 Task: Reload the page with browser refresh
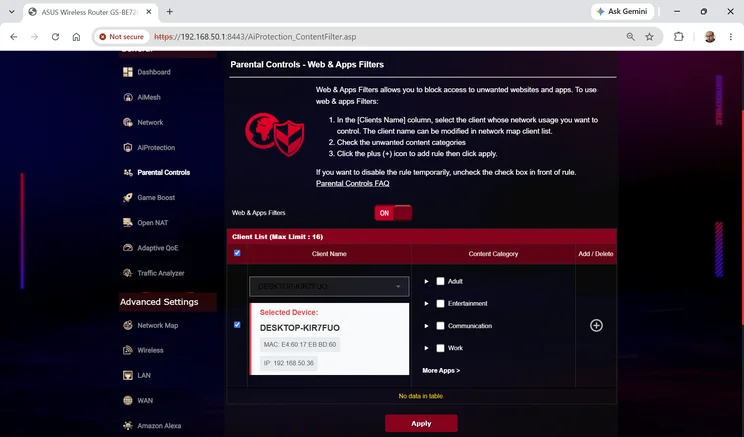(x=55, y=37)
